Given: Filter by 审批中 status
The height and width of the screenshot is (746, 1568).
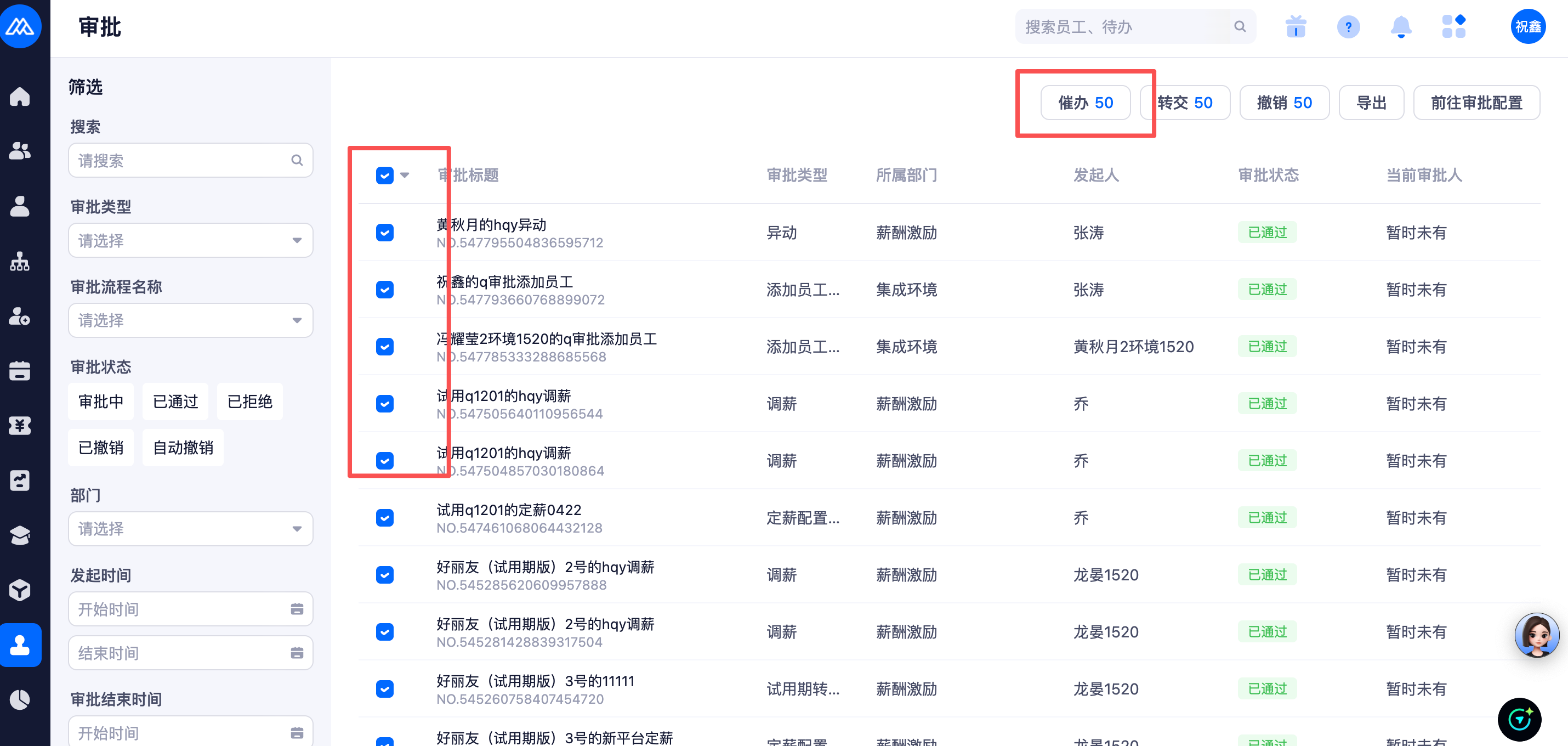Looking at the screenshot, I should [x=100, y=402].
